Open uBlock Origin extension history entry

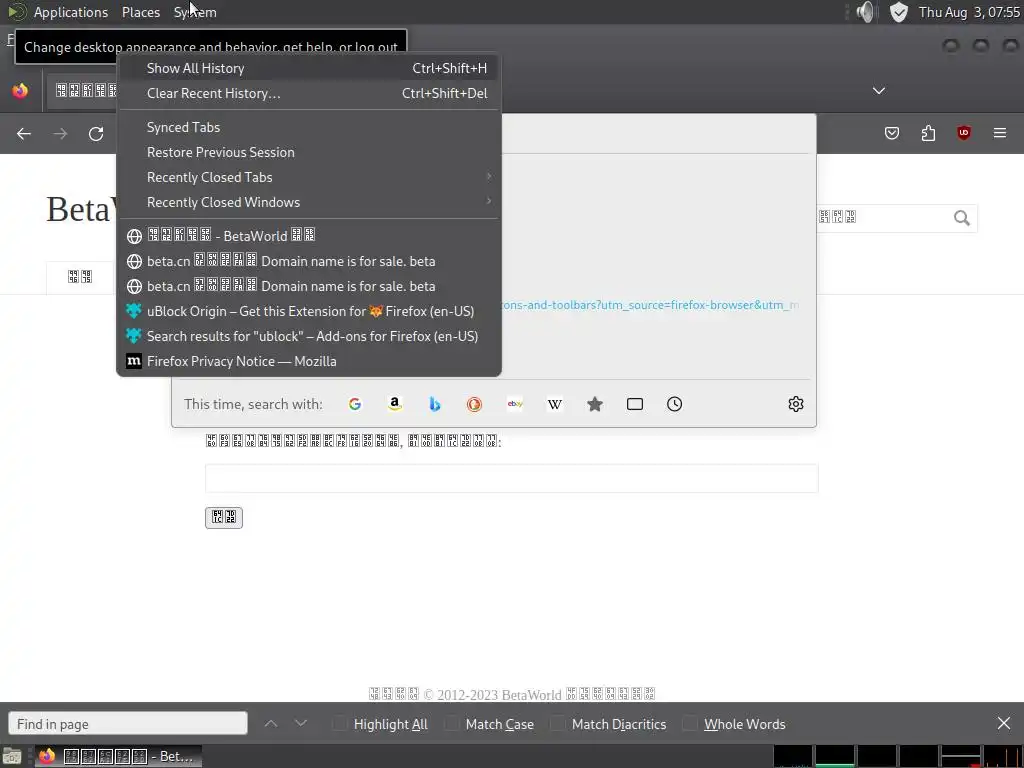point(309,312)
